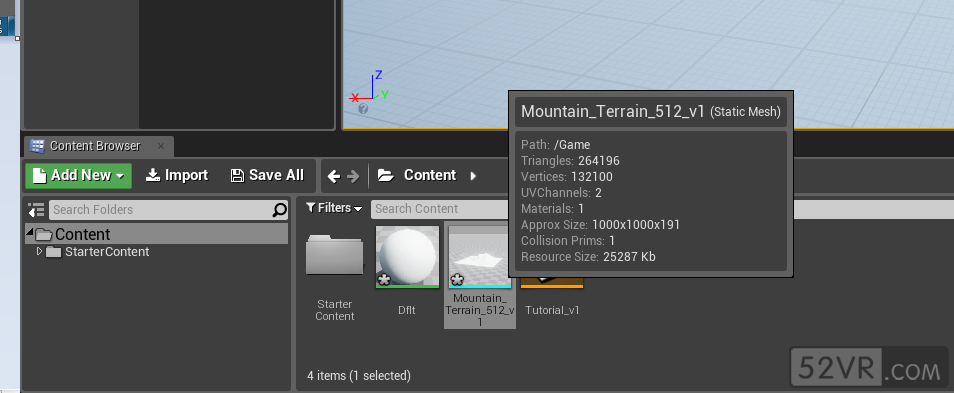This screenshot has width=954, height=393.
Task: Select the Content breadcrumb path
Action: coord(430,175)
